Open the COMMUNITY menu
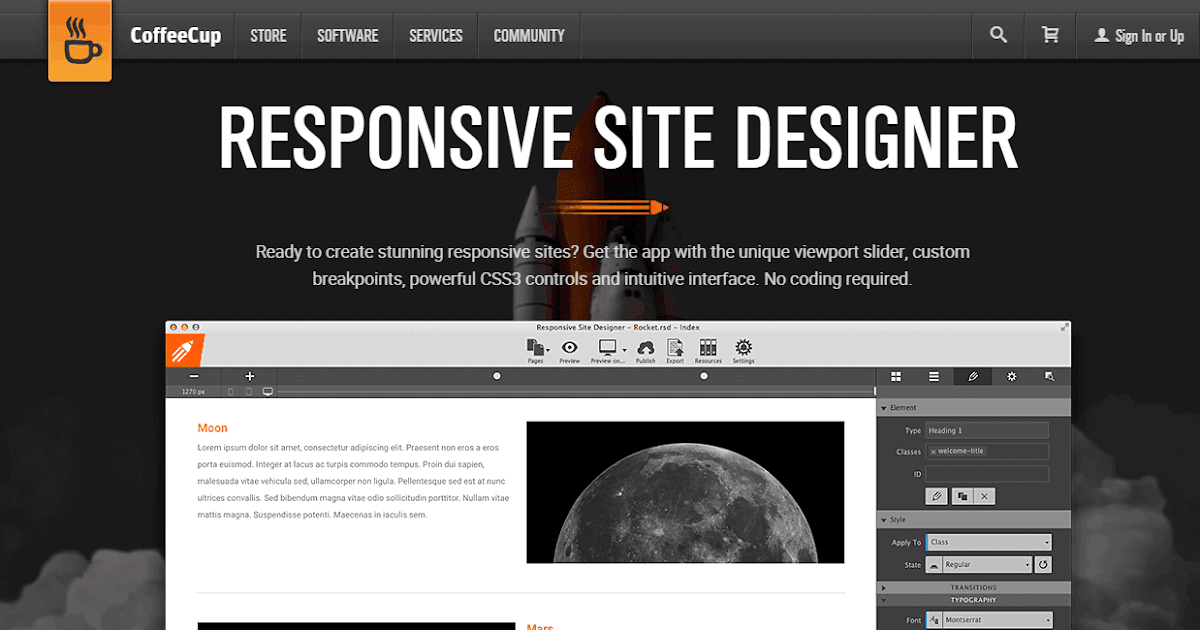The image size is (1200, 630). click(x=529, y=36)
